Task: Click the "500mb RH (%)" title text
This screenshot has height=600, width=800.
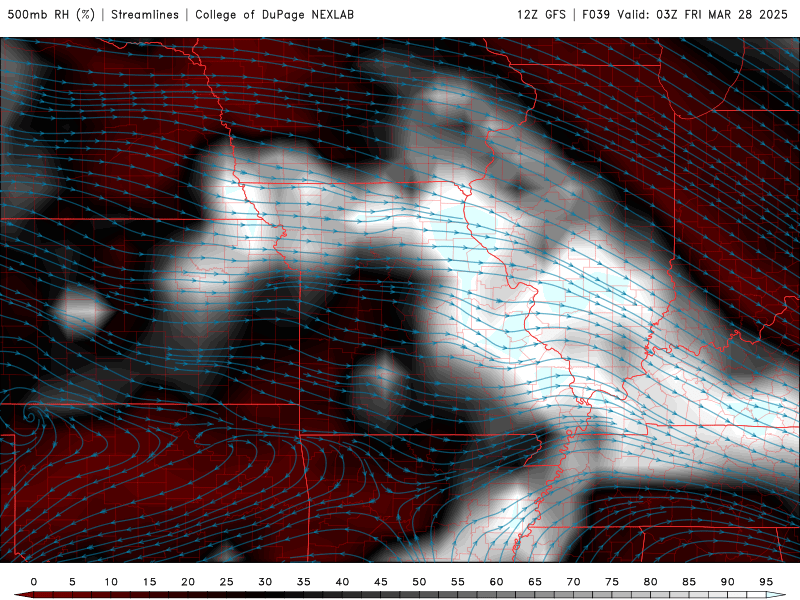Action: [51, 14]
